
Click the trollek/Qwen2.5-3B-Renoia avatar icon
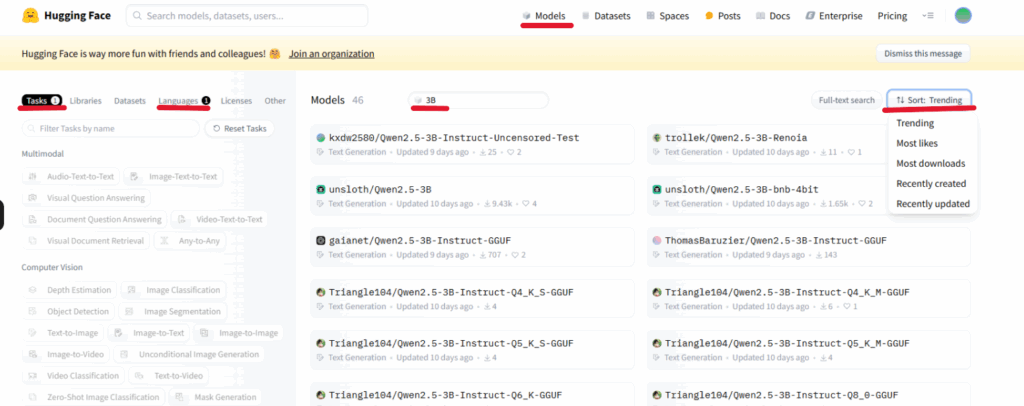pyautogui.click(x=656, y=137)
